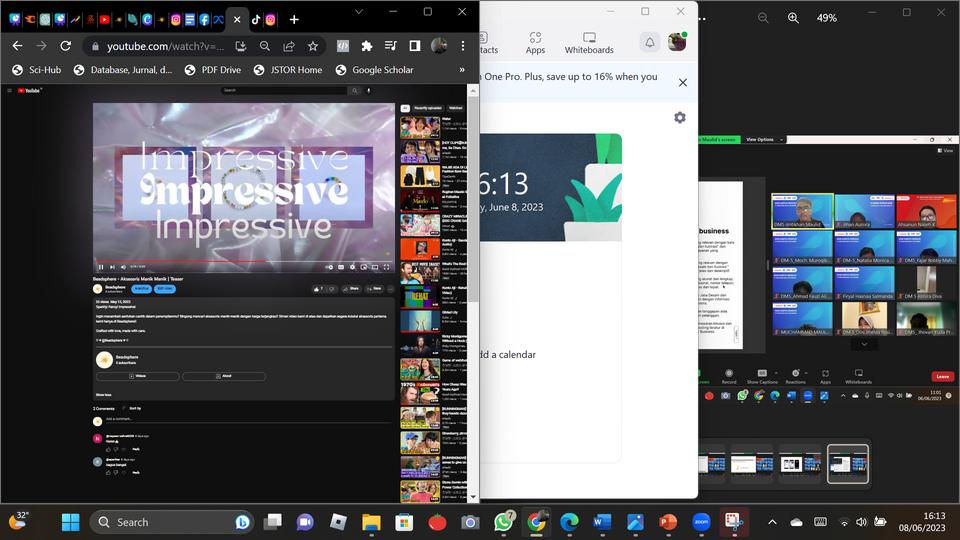Close the active YouTube tab

(x=237, y=20)
